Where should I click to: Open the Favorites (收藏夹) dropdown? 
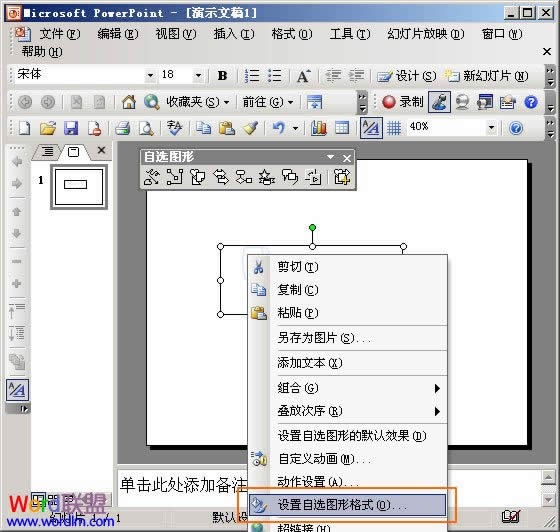[198, 102]
